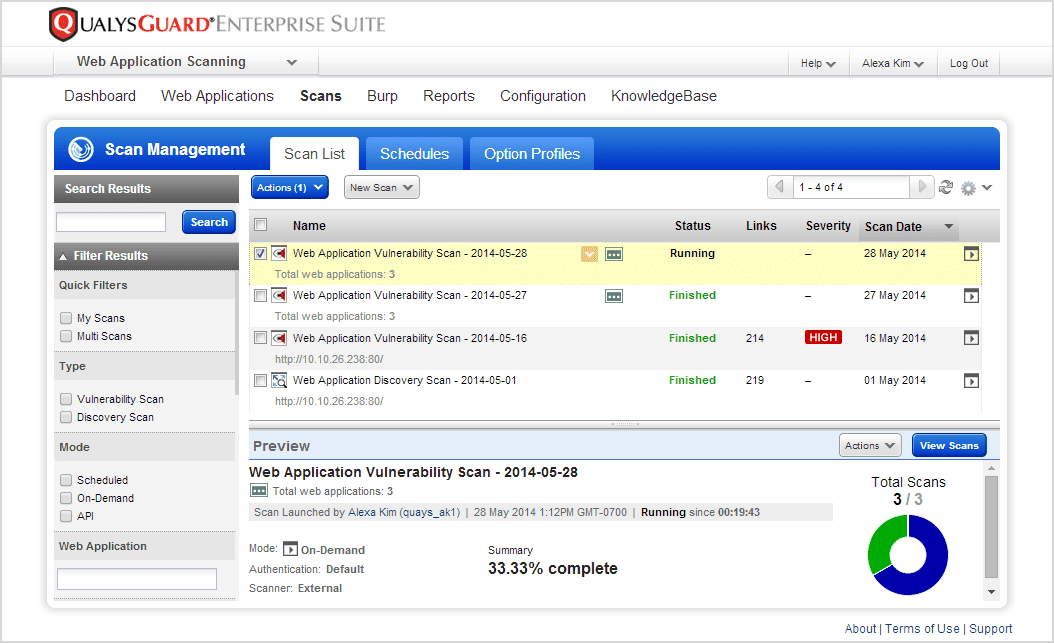Click on-demand mode icon for 16 May 2014
The image size is (1054, 643).
[x=971, y=338]
